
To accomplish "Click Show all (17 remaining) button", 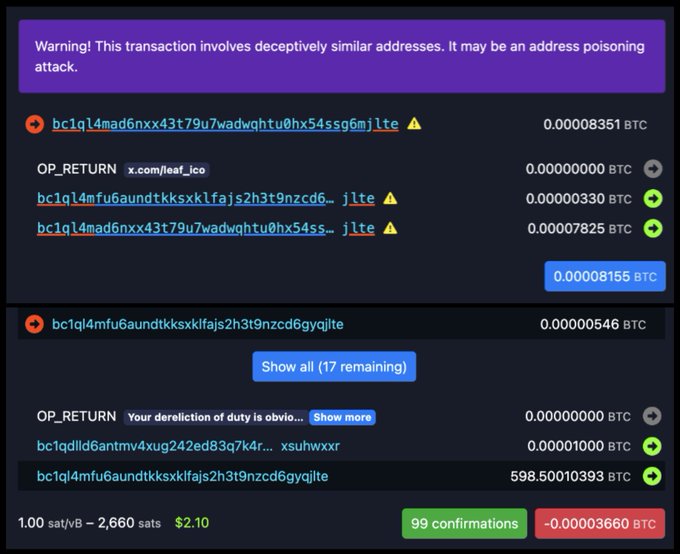I will point(334,367).
